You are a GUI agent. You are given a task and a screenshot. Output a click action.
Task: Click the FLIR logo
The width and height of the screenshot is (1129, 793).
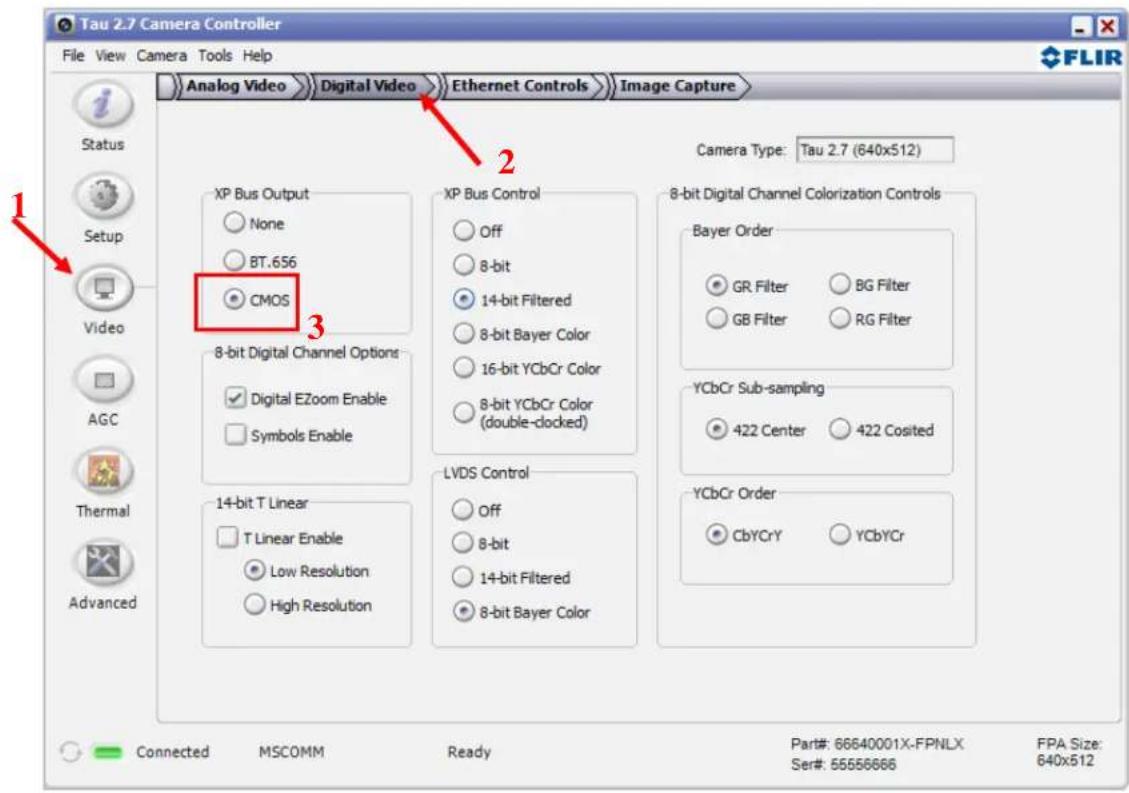click(x=1081, y=58)
